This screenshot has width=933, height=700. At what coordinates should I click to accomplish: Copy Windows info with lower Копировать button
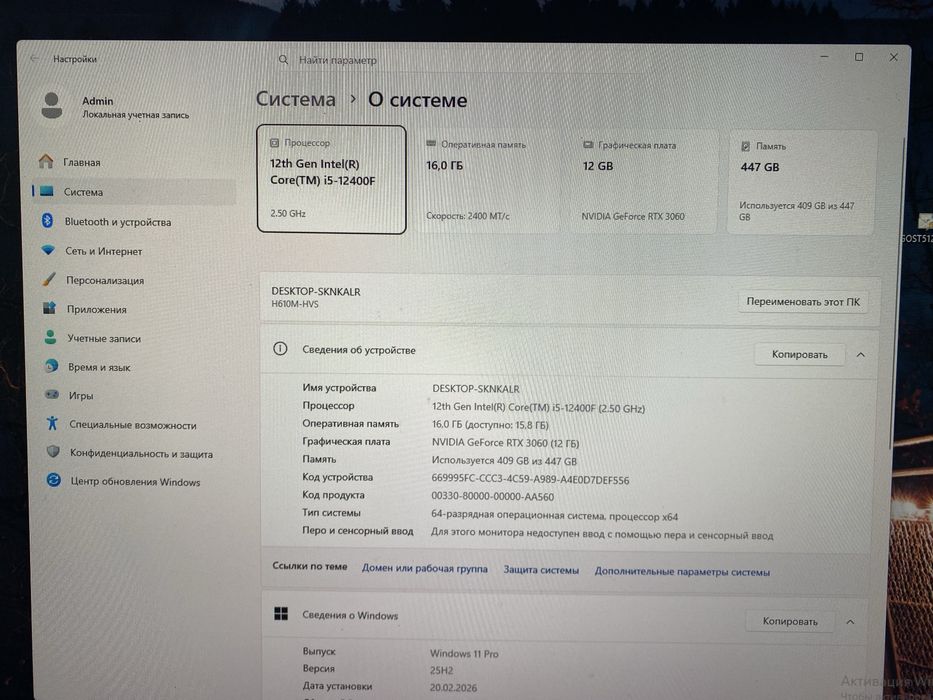click(790, 621)
